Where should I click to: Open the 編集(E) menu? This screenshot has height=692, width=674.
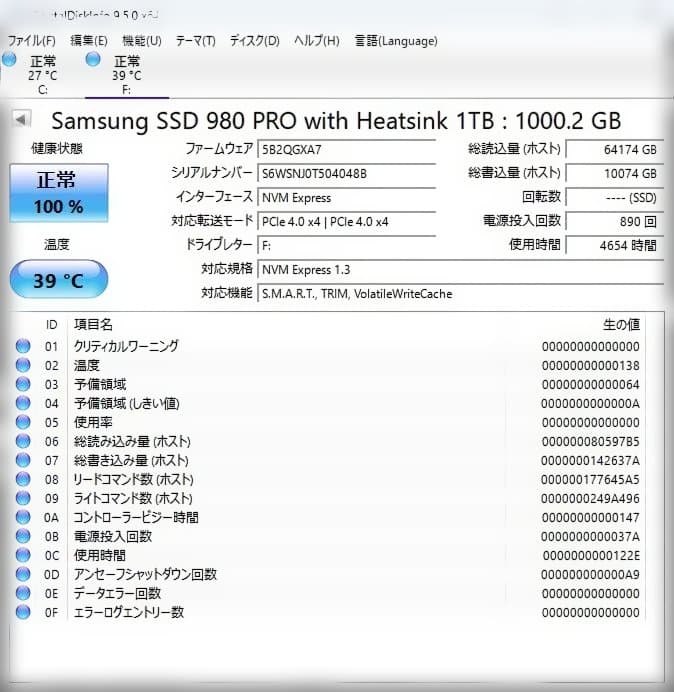coord(89,41)
